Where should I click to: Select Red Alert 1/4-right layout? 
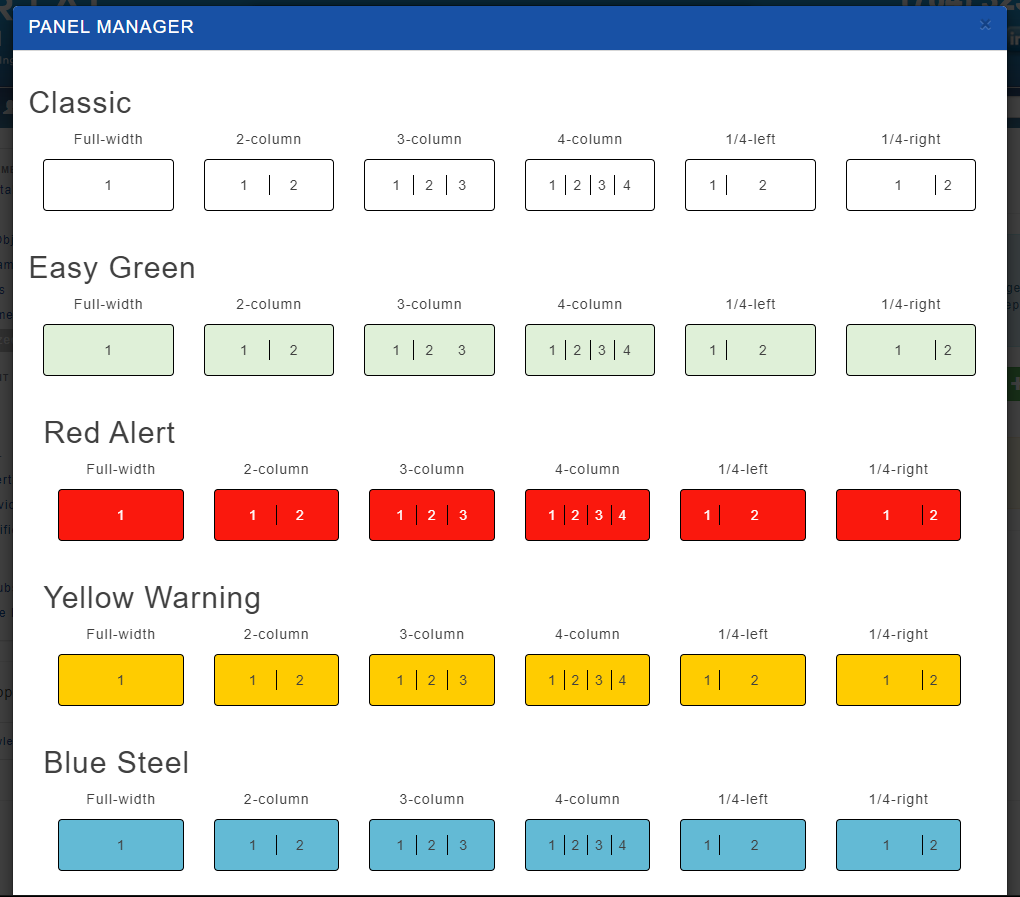898,515
